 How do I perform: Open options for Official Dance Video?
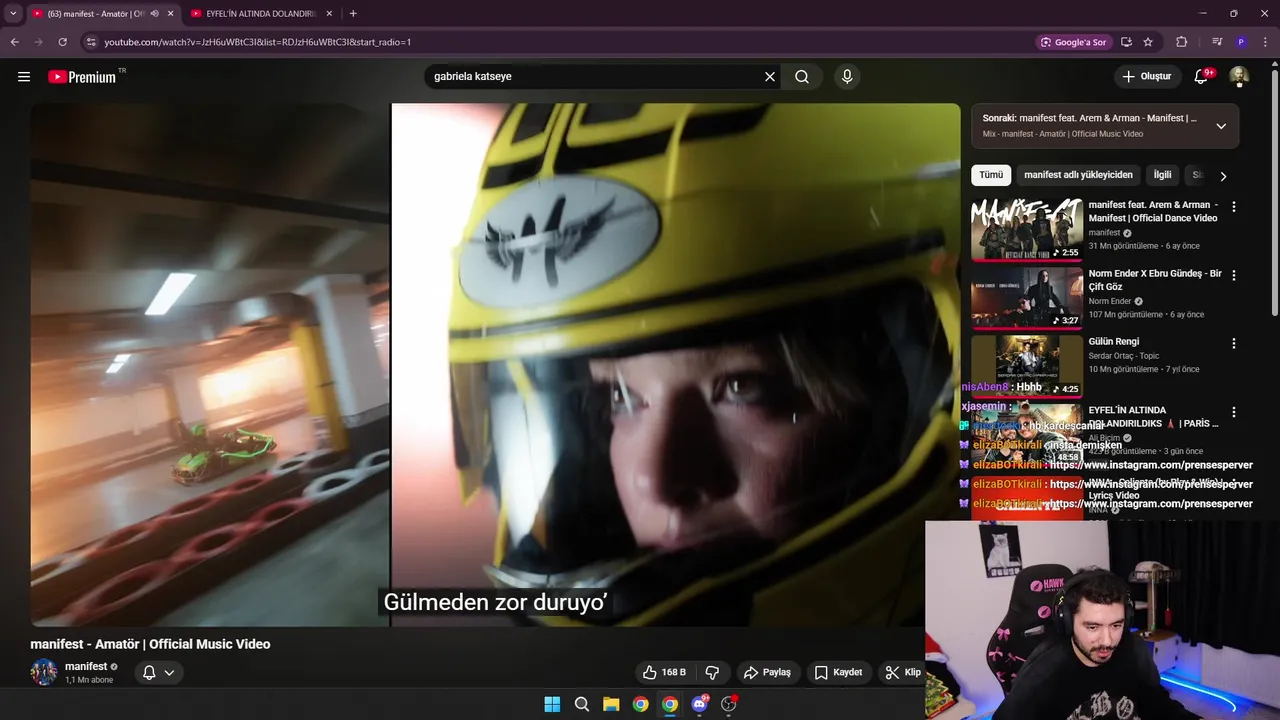coord(1233,207)
